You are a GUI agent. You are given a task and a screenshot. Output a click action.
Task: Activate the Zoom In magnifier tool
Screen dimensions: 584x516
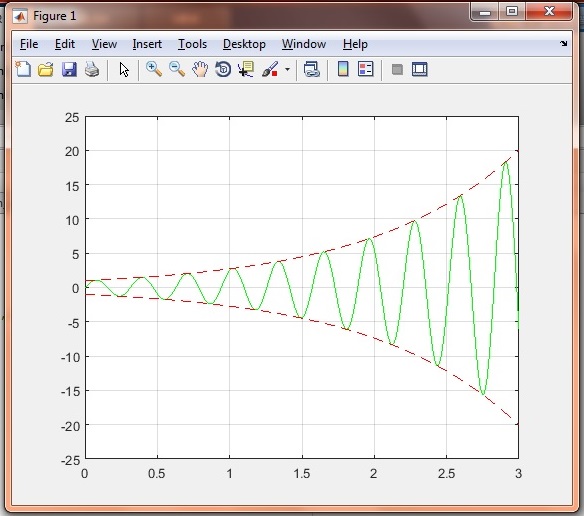[x=154, y=70]
